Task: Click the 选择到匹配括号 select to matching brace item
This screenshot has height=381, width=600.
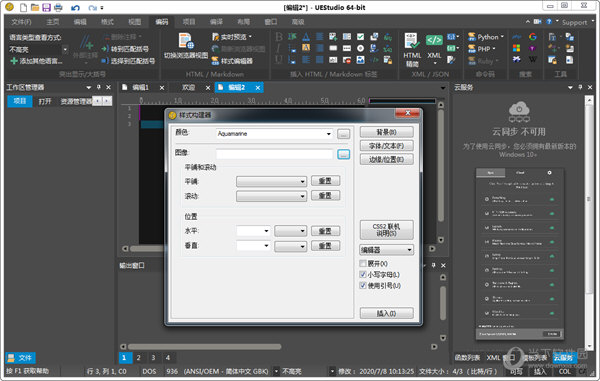Action: pos(128,61)
